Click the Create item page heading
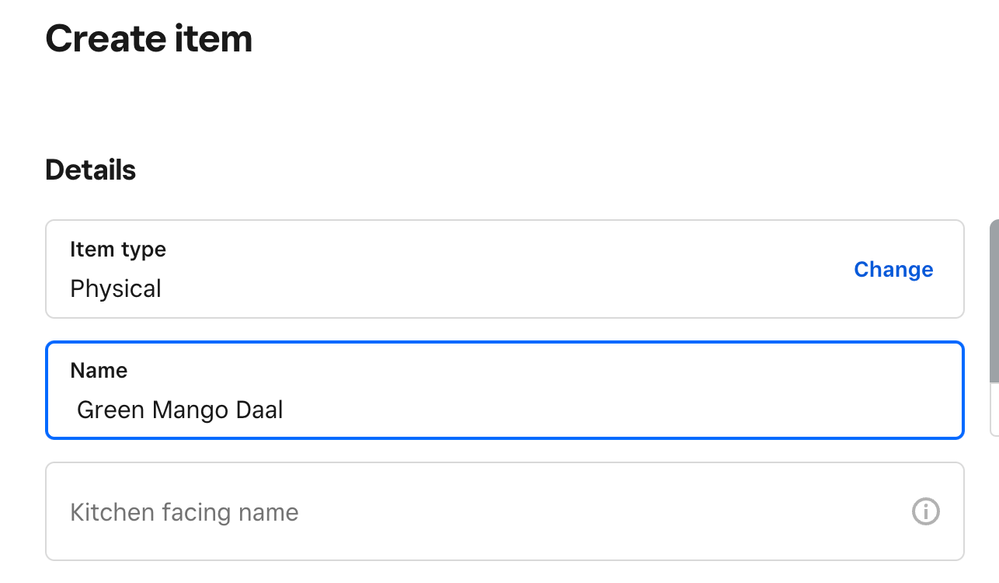The image size is (999, 583). coord(149,39)
